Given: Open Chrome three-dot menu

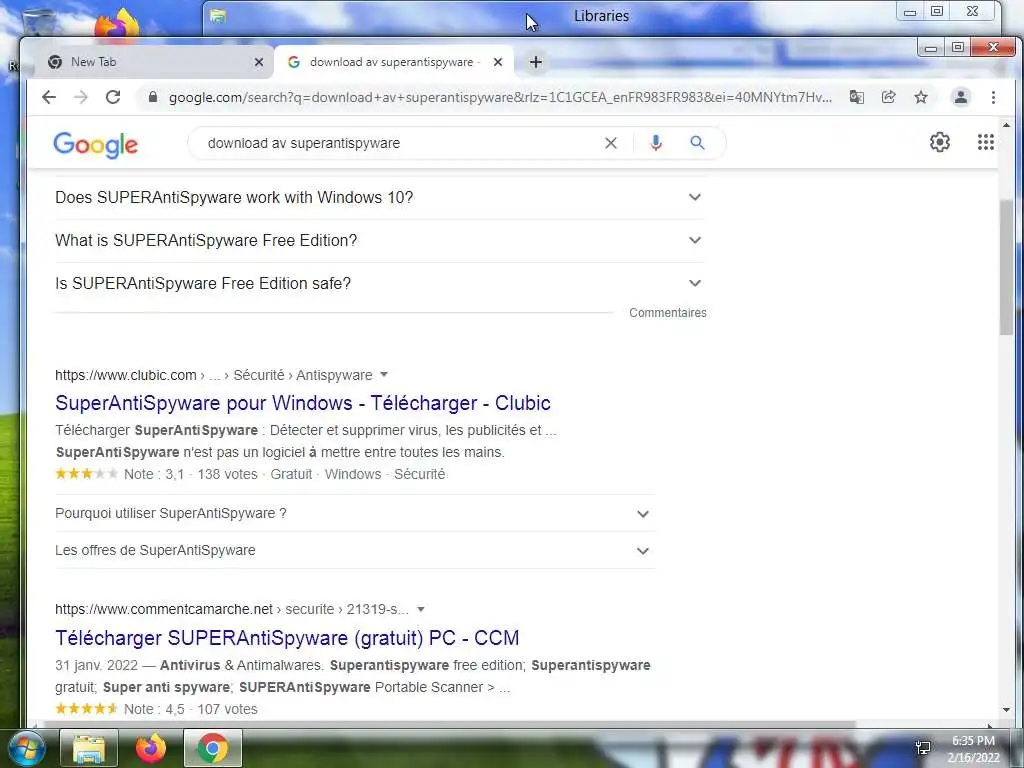Looking at the screenshot, I should click(993, 97).
